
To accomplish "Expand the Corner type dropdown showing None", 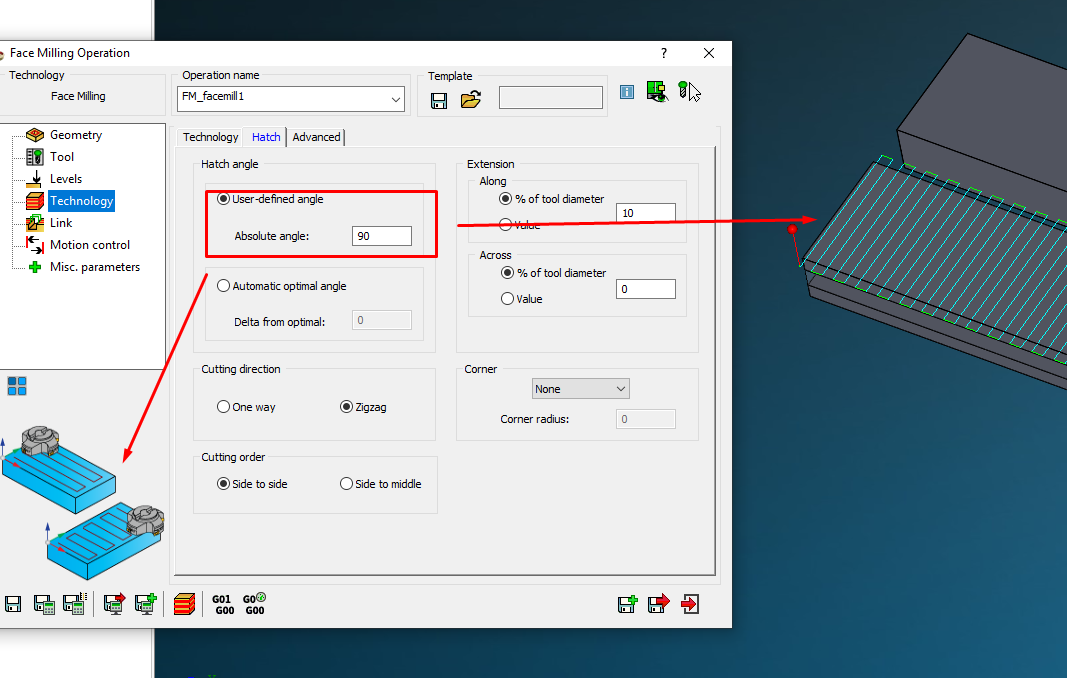I will click(580, 389).
